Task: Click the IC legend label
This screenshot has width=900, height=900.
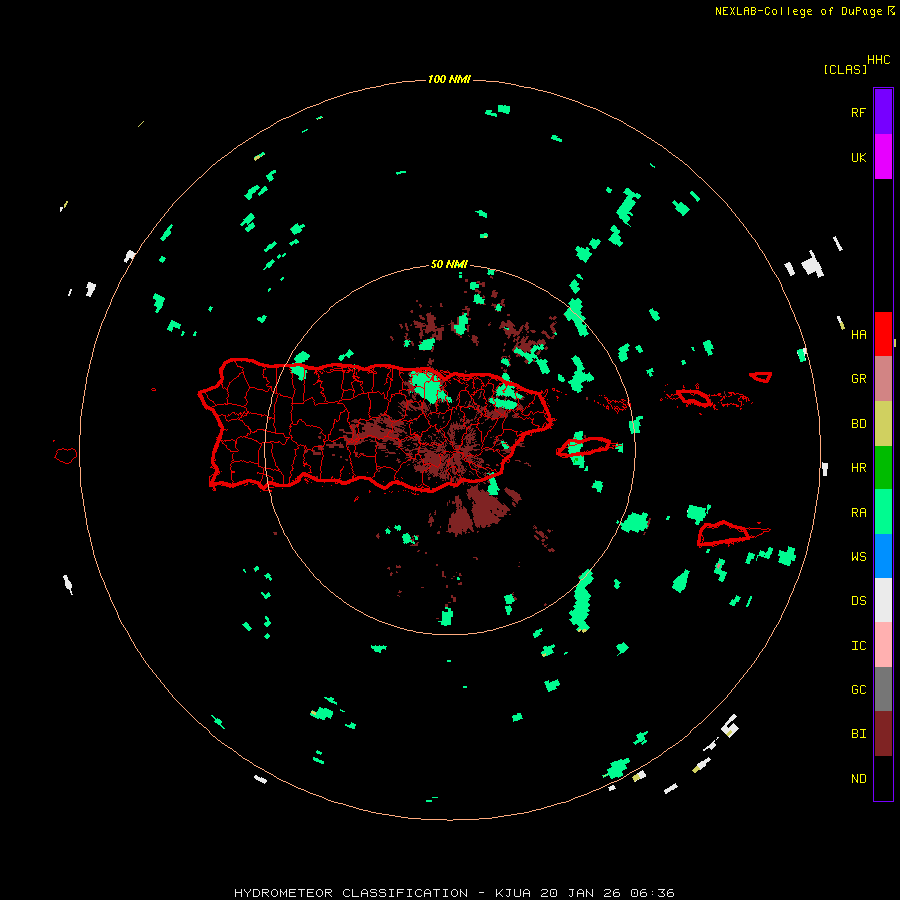Action: coord(858,646)
